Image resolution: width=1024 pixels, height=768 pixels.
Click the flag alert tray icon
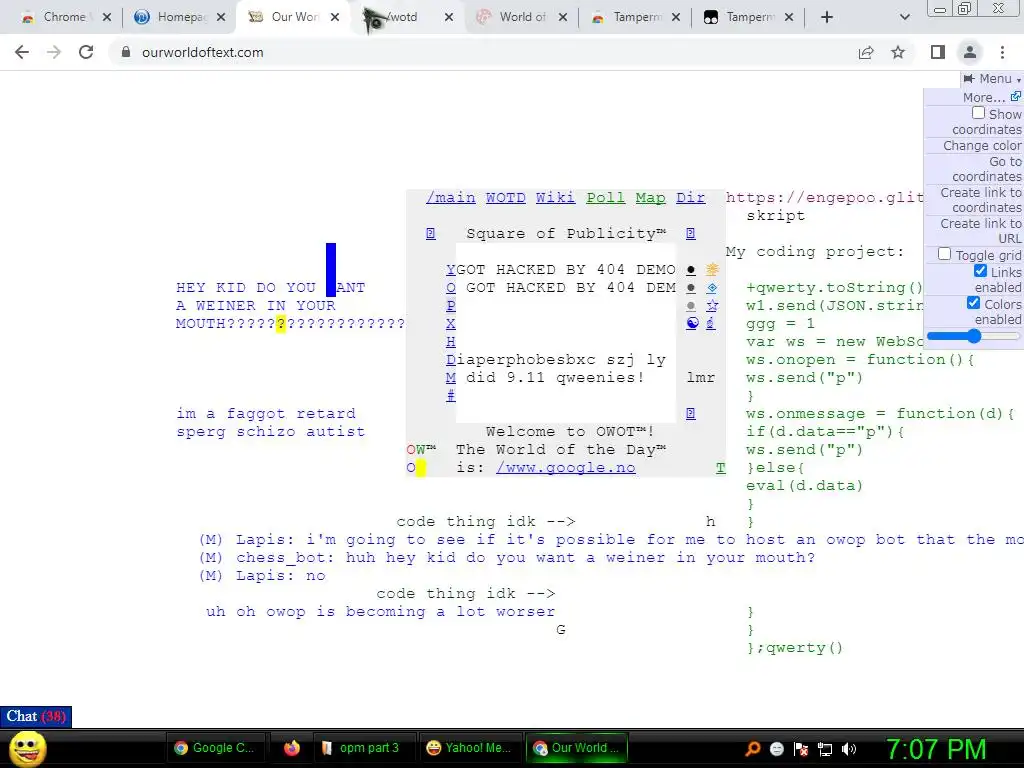click(x=801, y=749)
